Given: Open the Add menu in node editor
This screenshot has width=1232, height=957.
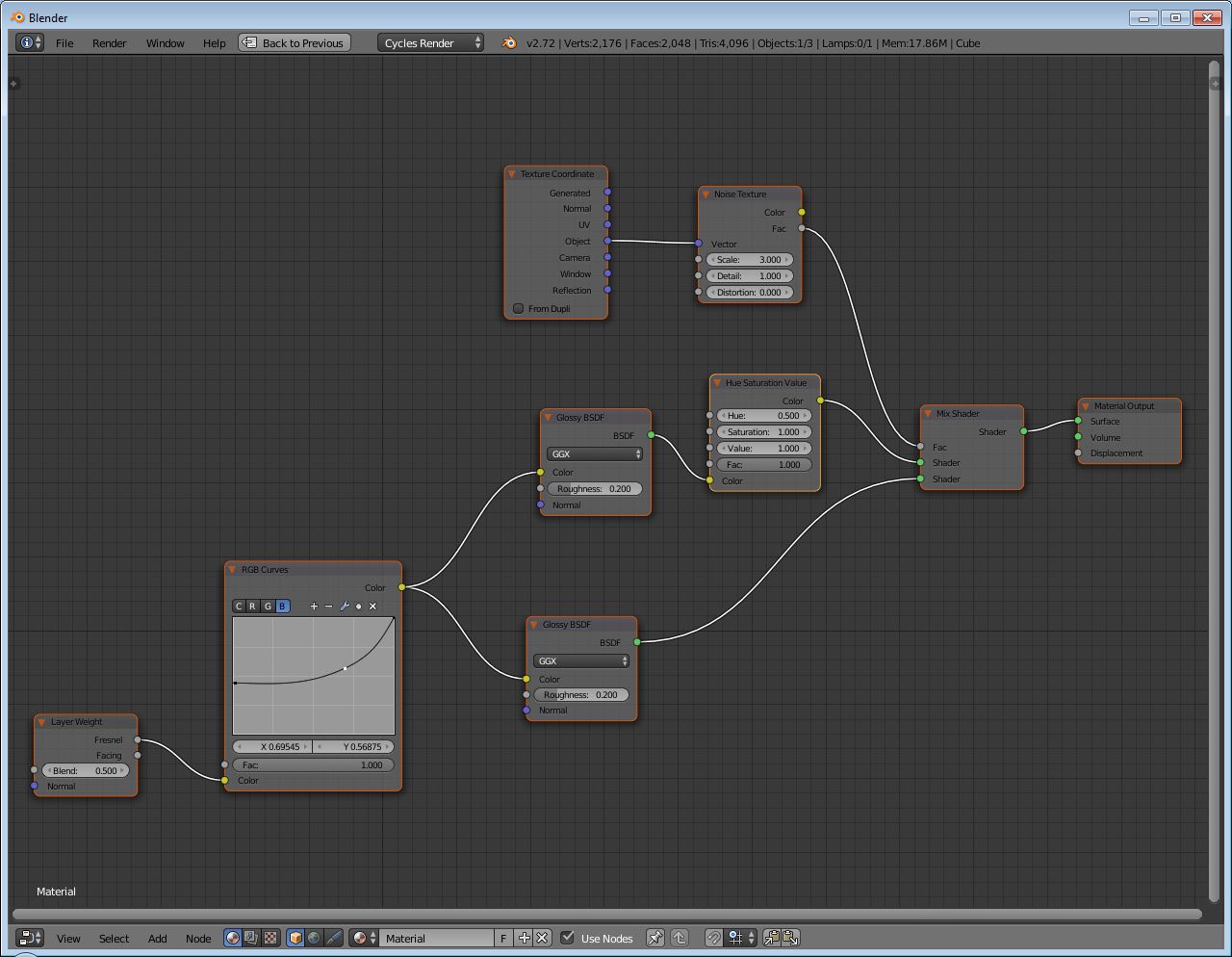Looking at the screenshot, I should (158, 939).
